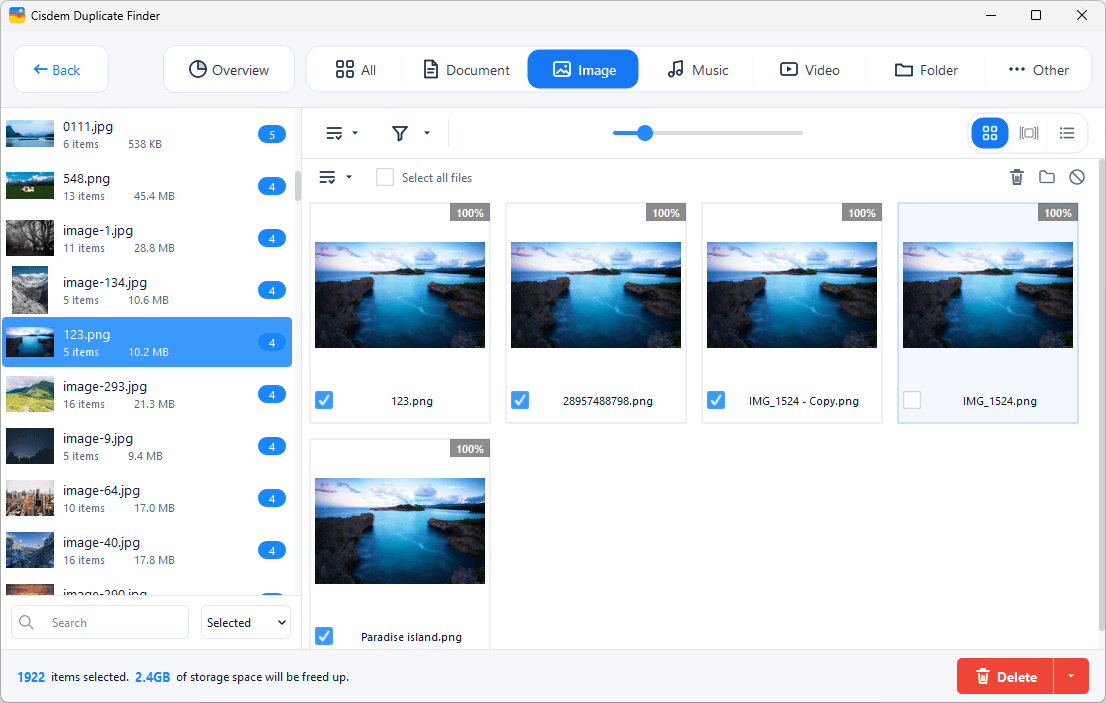Screen dimensions: 1106x703
Task: Open the image-64.jpg duplicate group
Action: point(147,499)
